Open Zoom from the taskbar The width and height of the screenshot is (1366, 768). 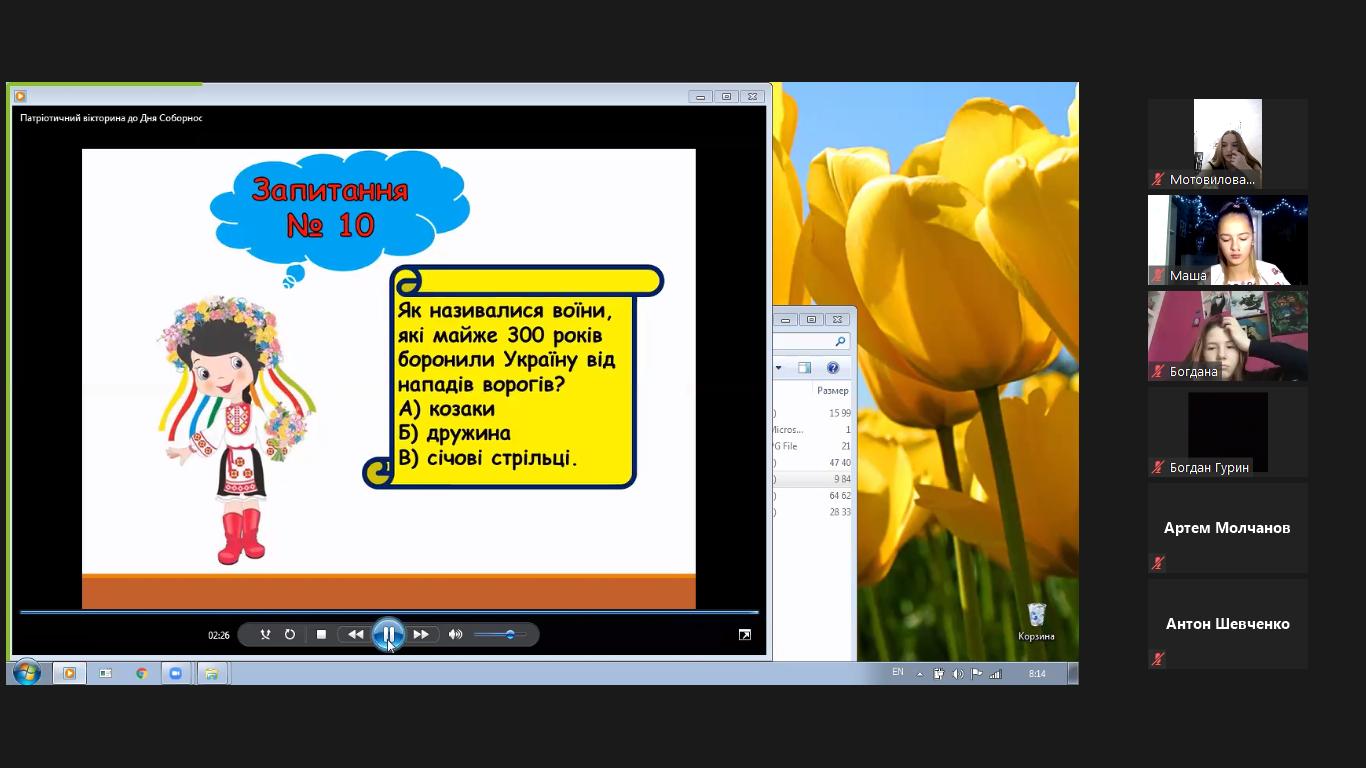[176, 673]
